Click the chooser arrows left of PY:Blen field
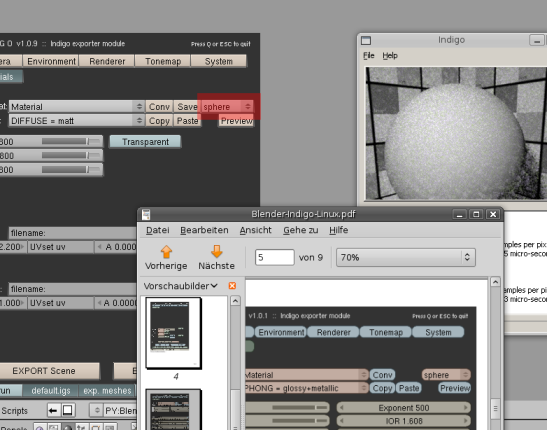 (97, 410)
